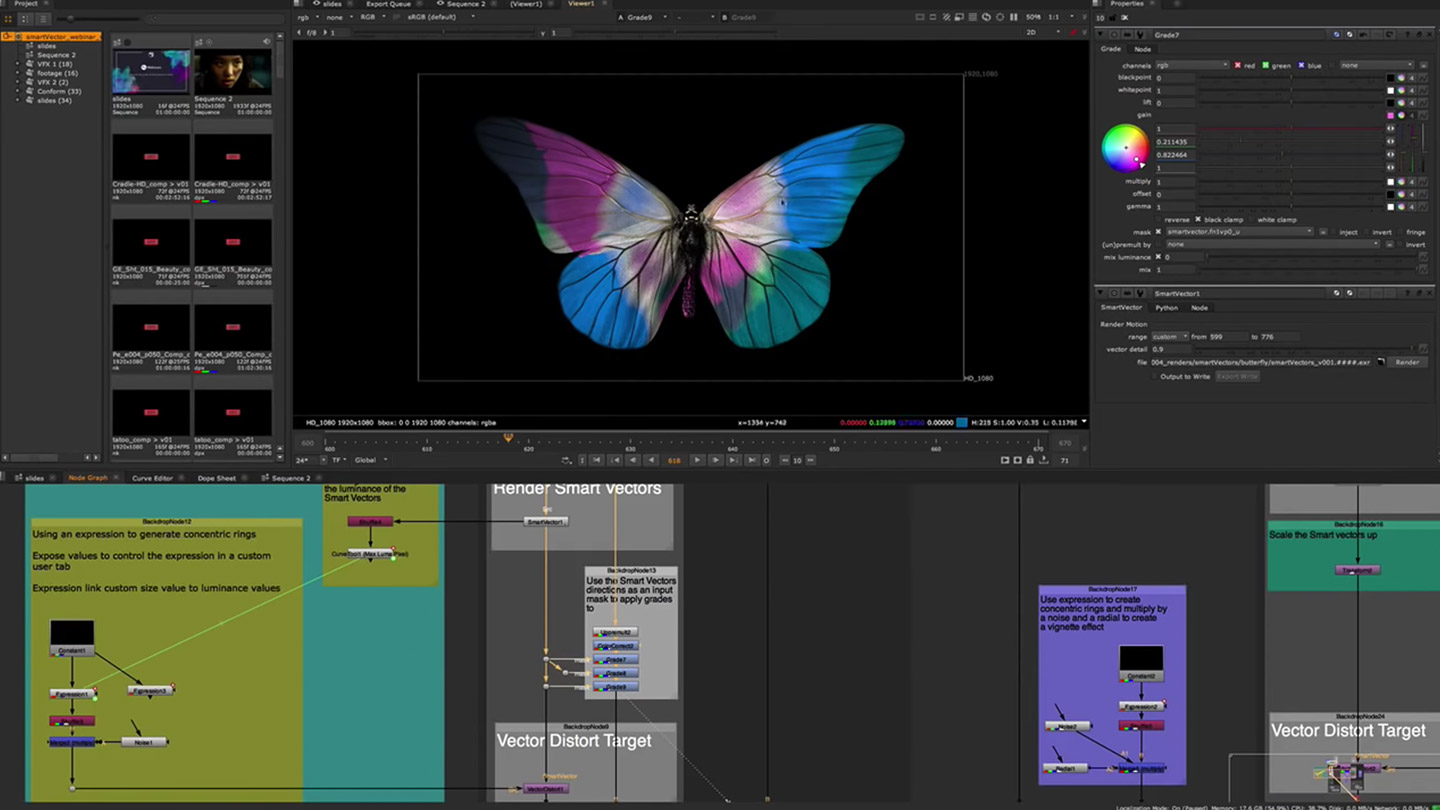Open the mask channel smartvector dropdown
This screenshot has width=1440, height=810.
click(1239, 232)
